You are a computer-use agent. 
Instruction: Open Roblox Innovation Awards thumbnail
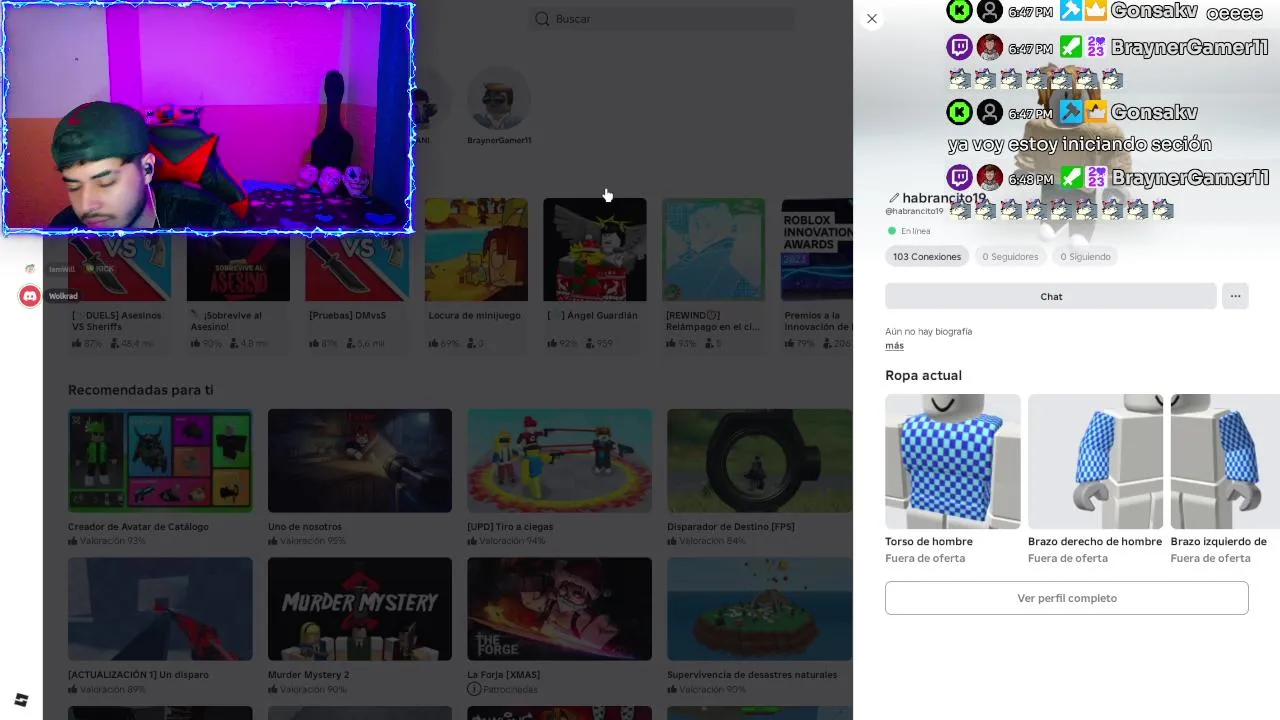[816, 250]
